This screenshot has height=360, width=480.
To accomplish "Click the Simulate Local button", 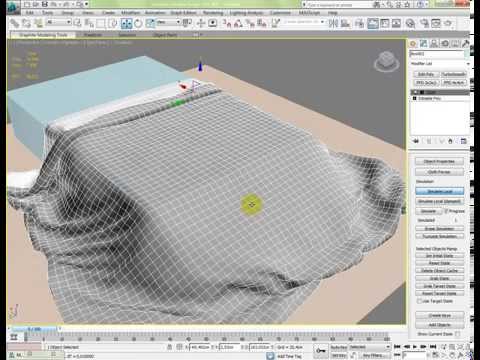I will pyautogui.click(x=439, y=191).
